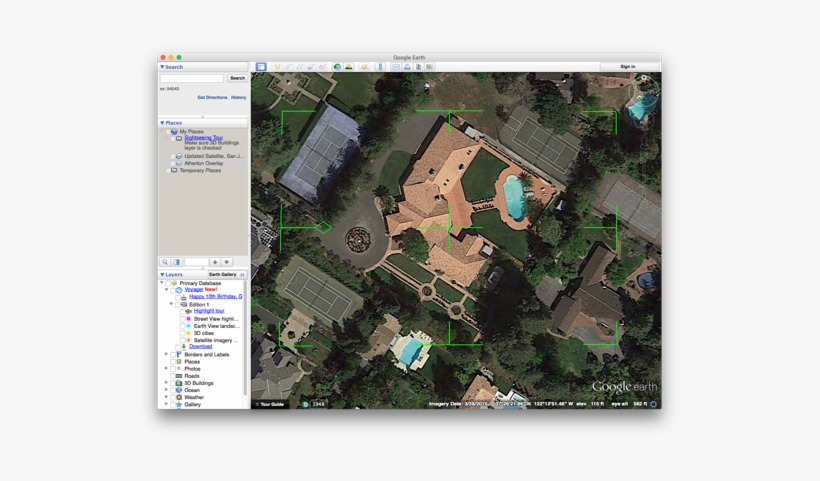Click the Add Placemark pushpin icon

coord(277,67)
